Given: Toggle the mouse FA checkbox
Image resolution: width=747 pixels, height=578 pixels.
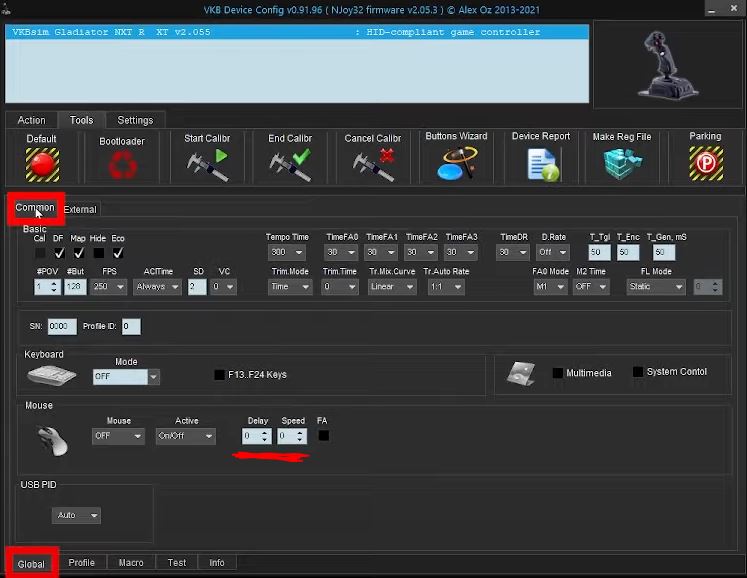Looking at the screenshot, I should click(x=323, y=436).
